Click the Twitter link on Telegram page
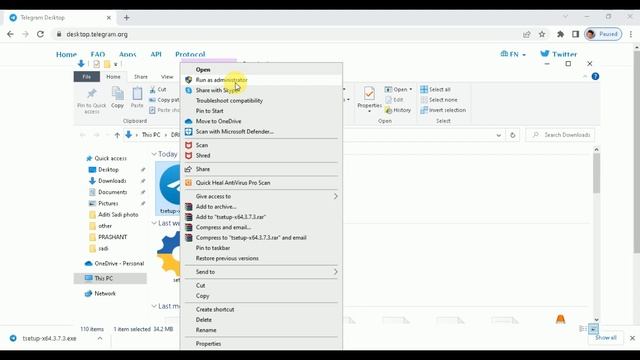The width and height of the screenshot is (640, 360). pos(558,54)
